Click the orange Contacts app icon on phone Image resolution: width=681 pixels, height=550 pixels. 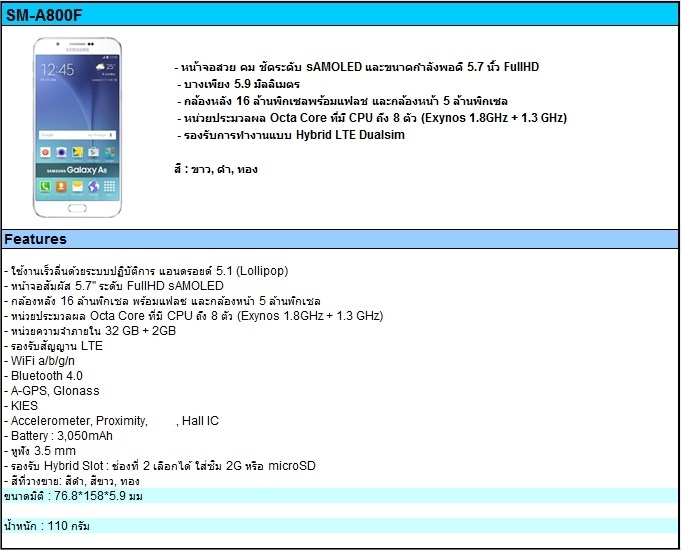point(61,187)
